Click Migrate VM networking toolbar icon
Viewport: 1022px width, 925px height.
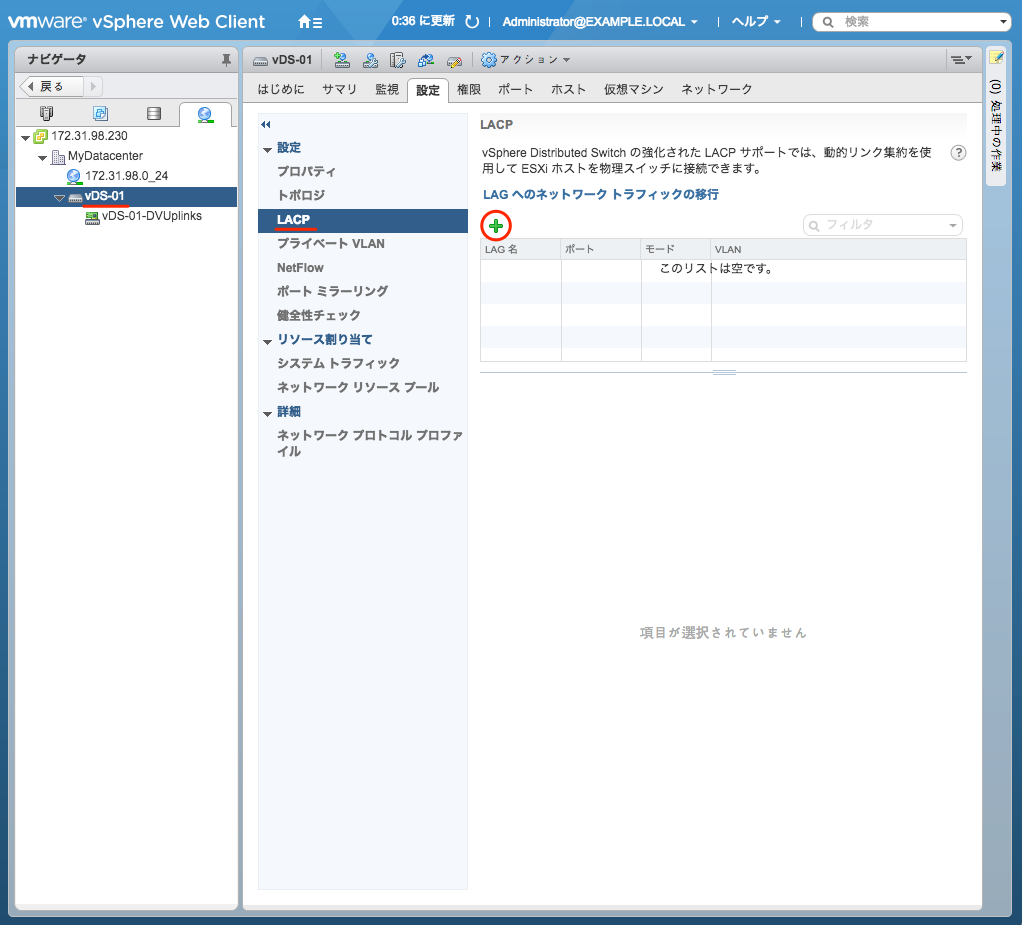pos(426,60)
